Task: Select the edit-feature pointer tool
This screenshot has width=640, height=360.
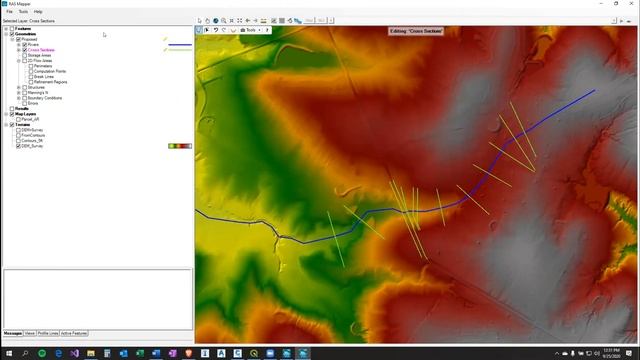Action: (207, 30)
